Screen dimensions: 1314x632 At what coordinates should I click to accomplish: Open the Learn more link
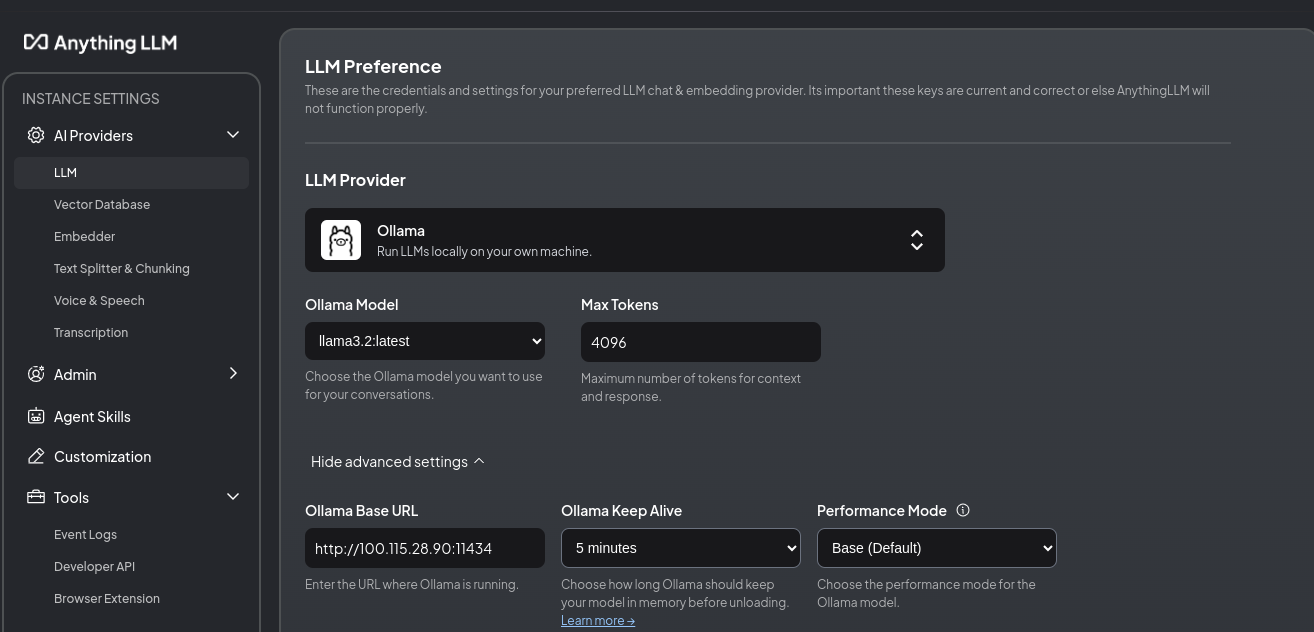tap(598, 620)
